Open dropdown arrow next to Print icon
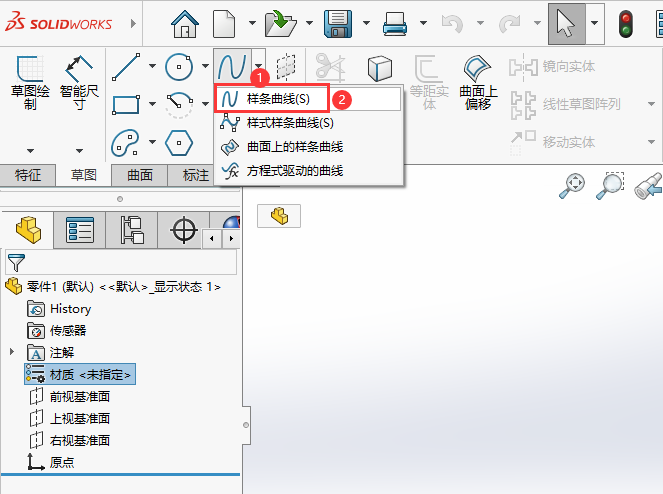This screenshot has width=663, height=494. coord(423,23)
